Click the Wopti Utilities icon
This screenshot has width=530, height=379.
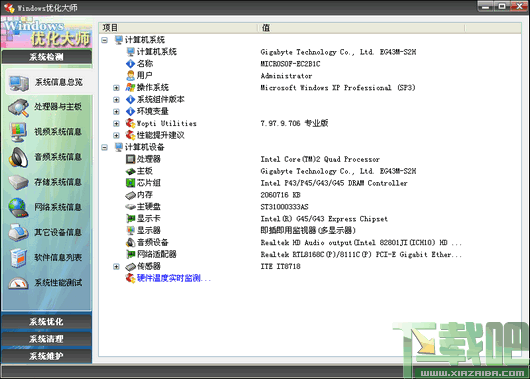coord(130,123)
